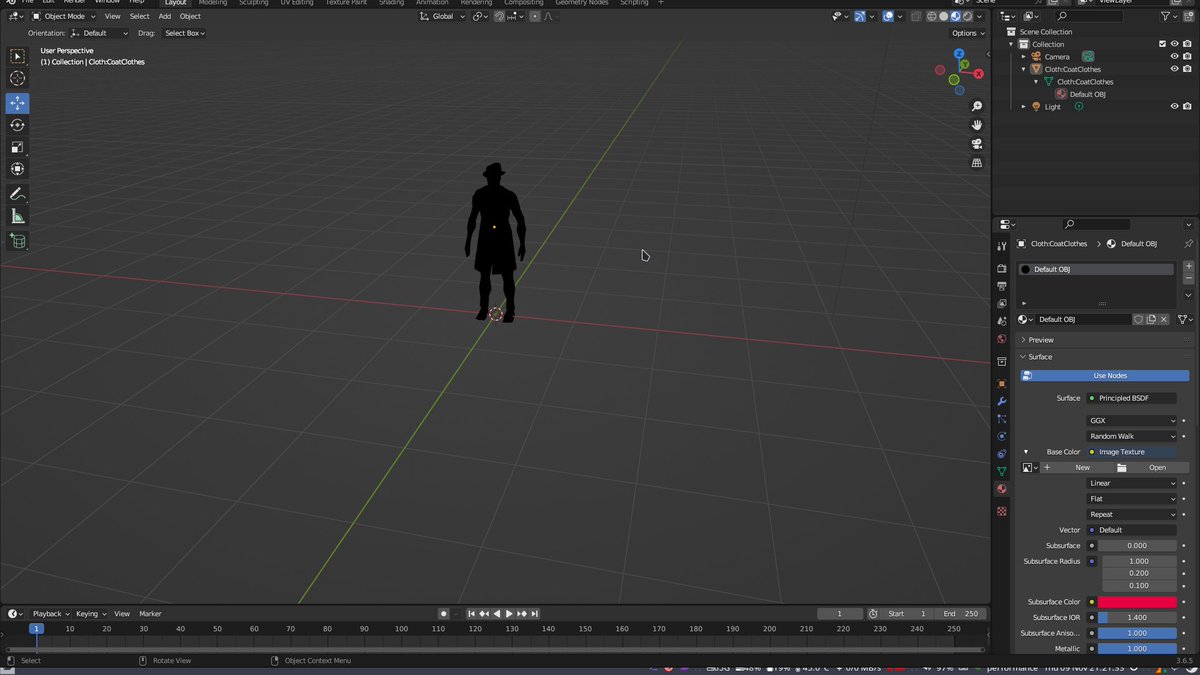The width and height of the screenshot is (1200, 675).
Task: Select the Measure tool
Action: click(17, 216)
